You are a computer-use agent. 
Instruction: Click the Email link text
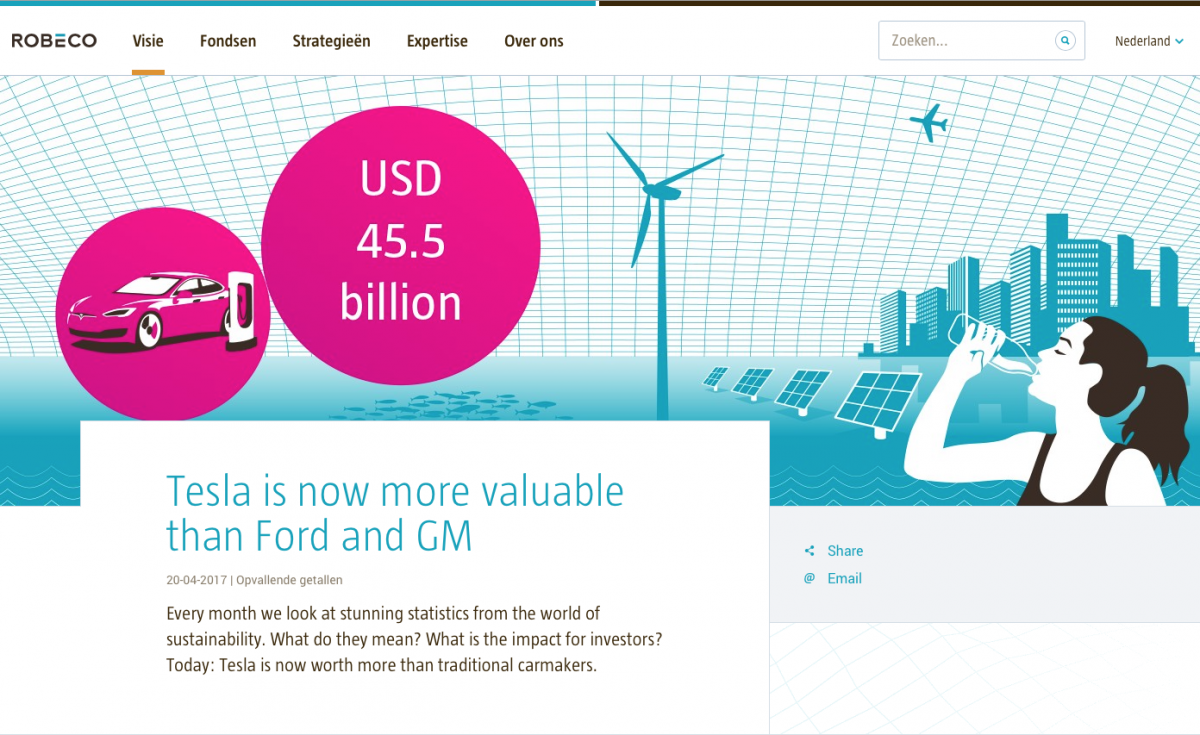[x=844, y=578]
